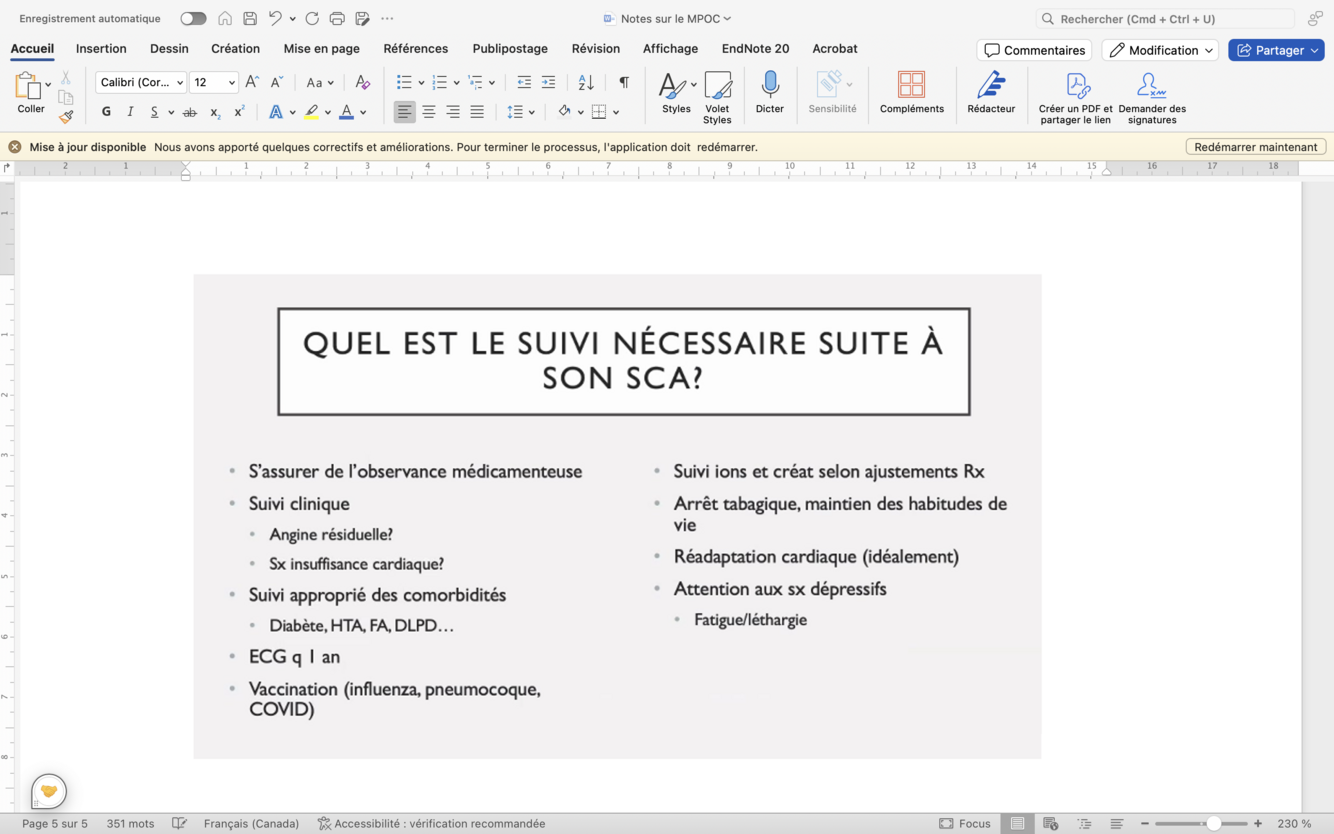Open the Aa change case dropdown
This screenshot has height=834, width=1334.
(320, 82)
